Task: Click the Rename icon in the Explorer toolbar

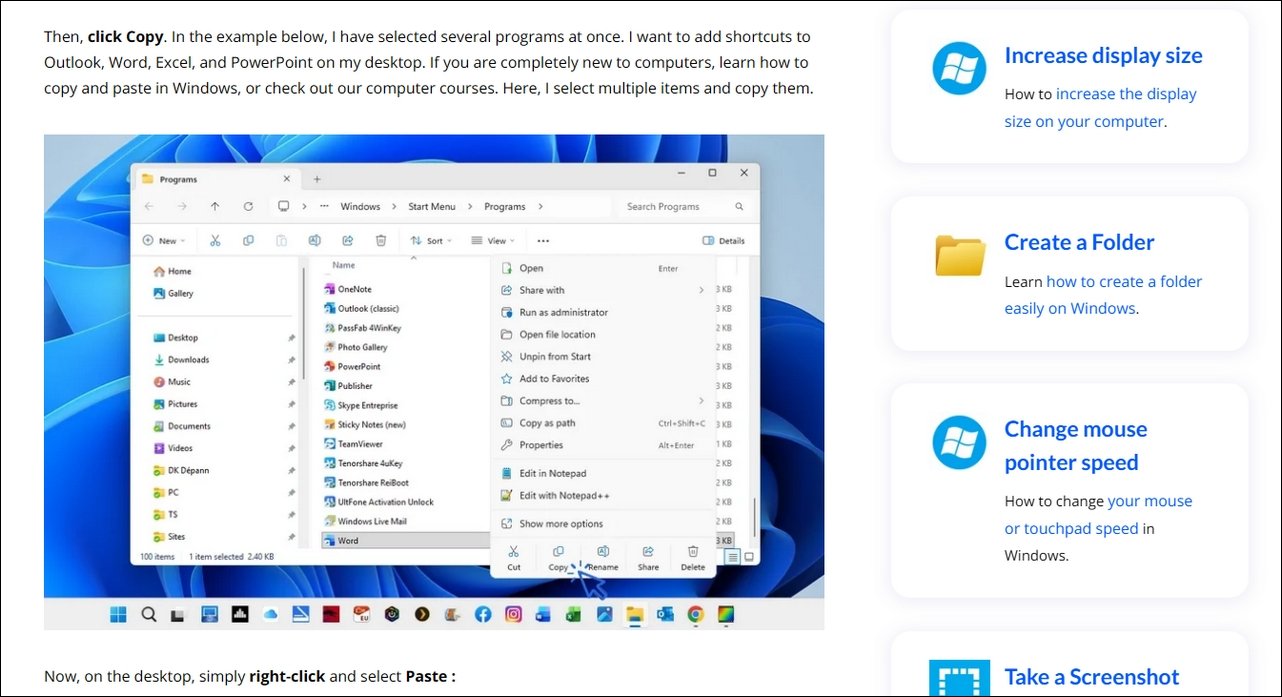Action: (x=314, y=240)
